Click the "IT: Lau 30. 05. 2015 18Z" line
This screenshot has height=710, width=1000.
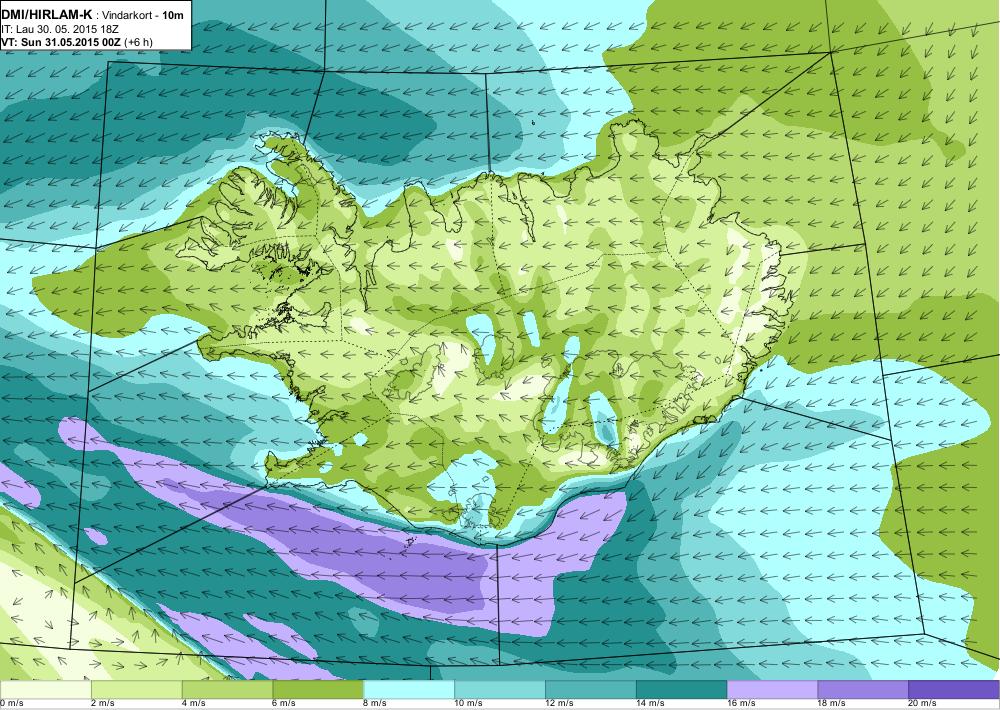(61, 29)
